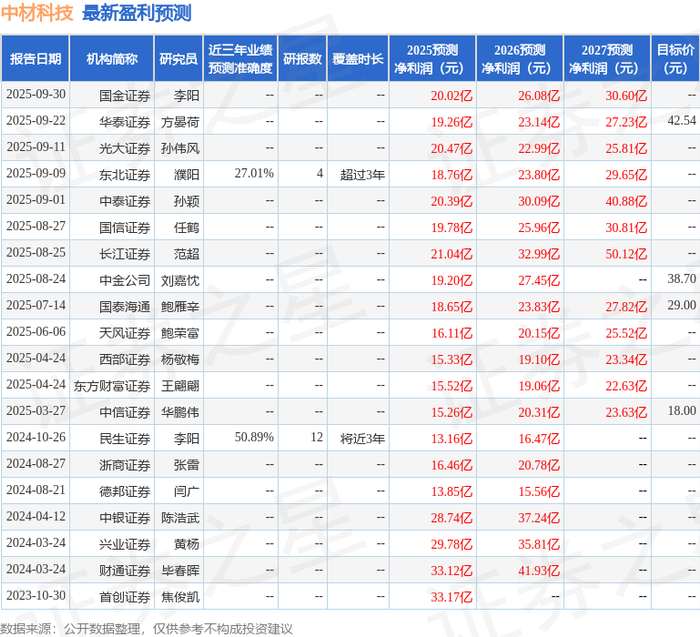This screenshot has width=700, height=637.
Task: Click institution name 光大证券
Action: click(125, 148)
